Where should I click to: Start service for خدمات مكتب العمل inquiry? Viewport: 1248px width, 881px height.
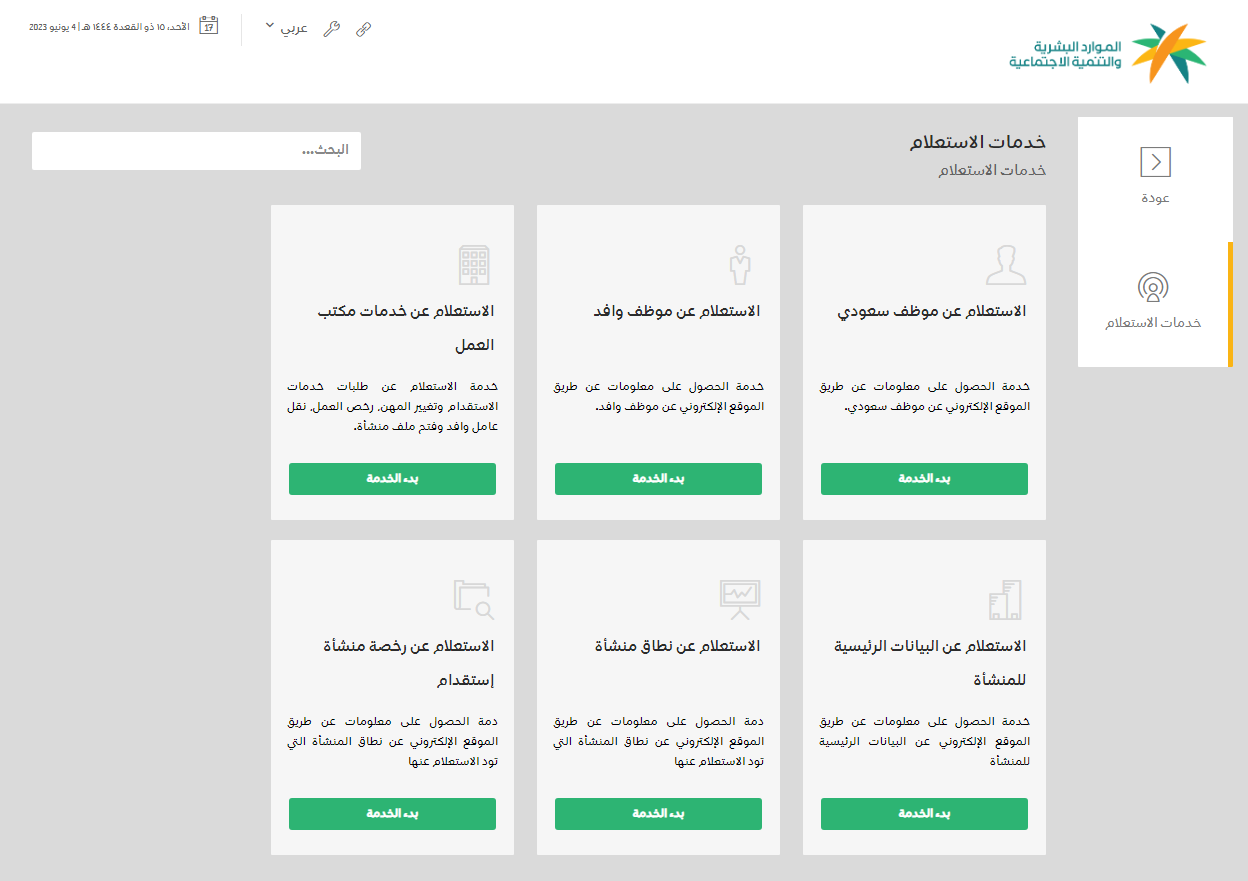click(392, 479)
